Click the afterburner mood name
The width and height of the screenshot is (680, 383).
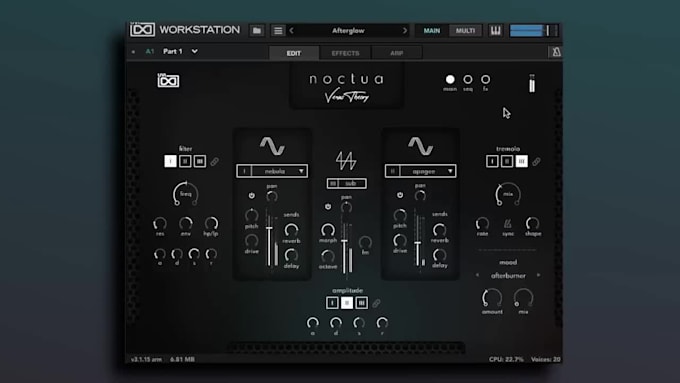click(x=508, y=275)
